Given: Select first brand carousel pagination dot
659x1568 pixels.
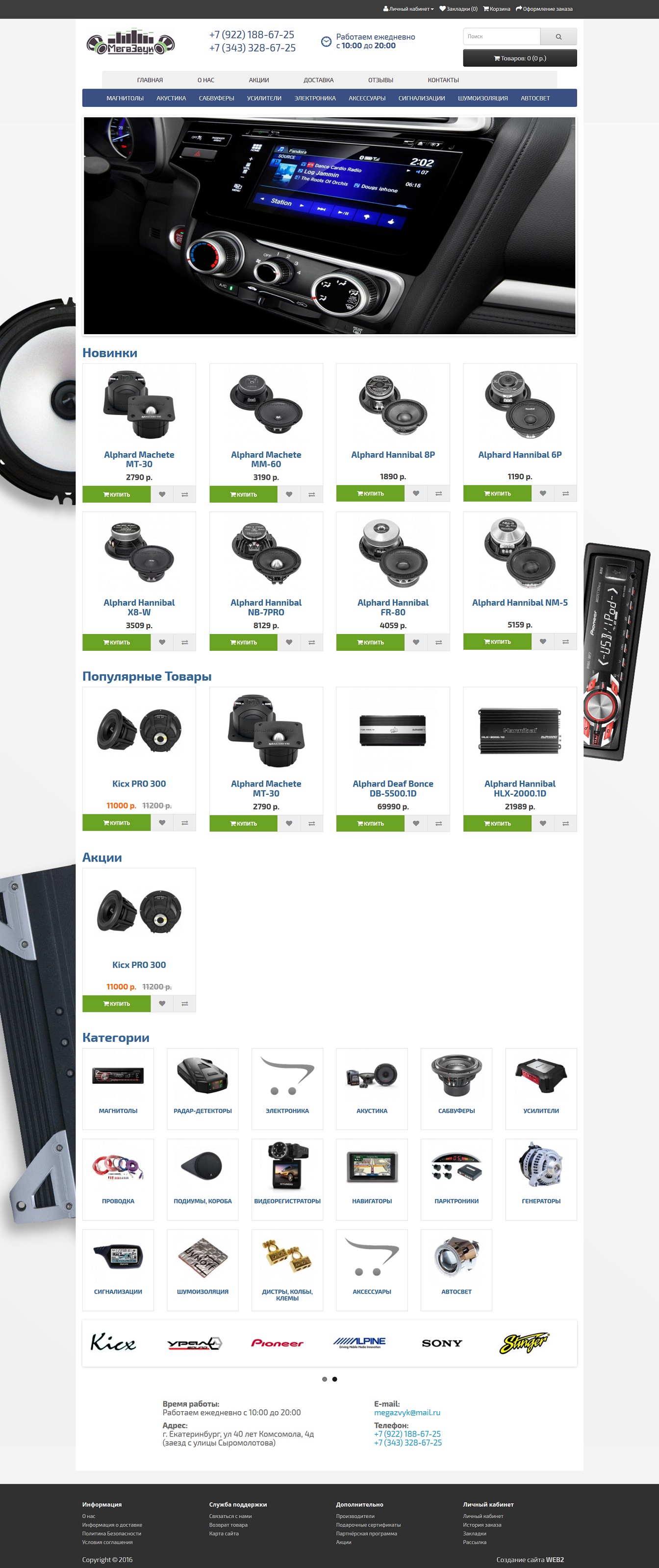Looking at the screenshot, I should click(x=325, y=1379).
